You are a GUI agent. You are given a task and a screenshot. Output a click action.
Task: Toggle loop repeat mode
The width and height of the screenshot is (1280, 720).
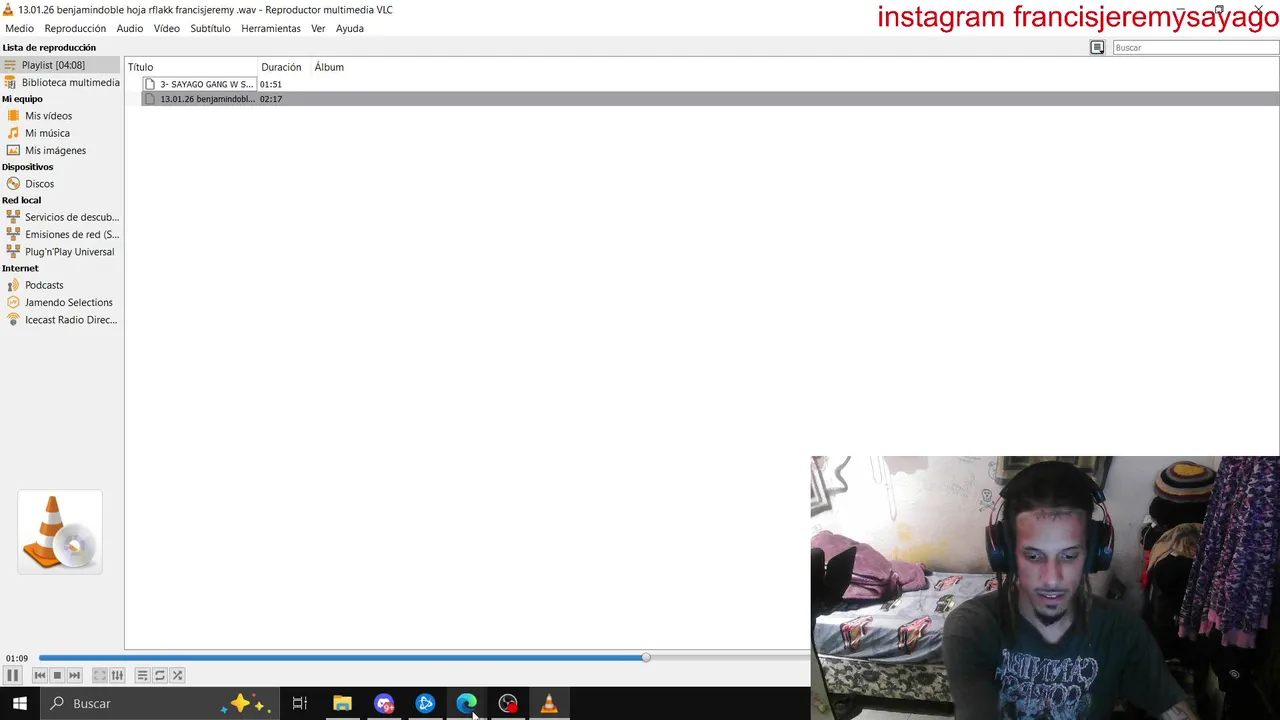click(160, 675)
